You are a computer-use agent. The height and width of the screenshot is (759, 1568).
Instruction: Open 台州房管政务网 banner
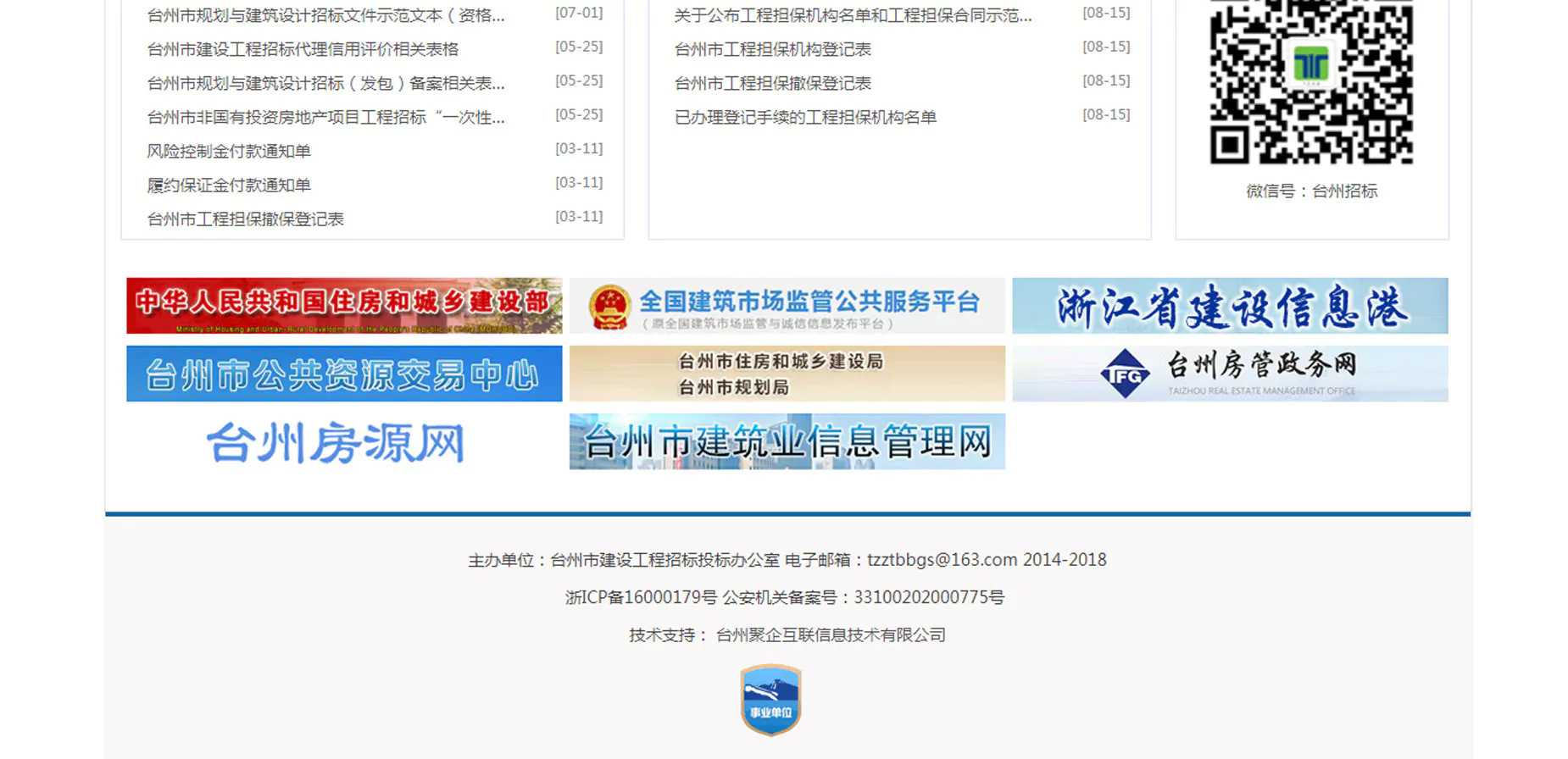pos(1230,374)
